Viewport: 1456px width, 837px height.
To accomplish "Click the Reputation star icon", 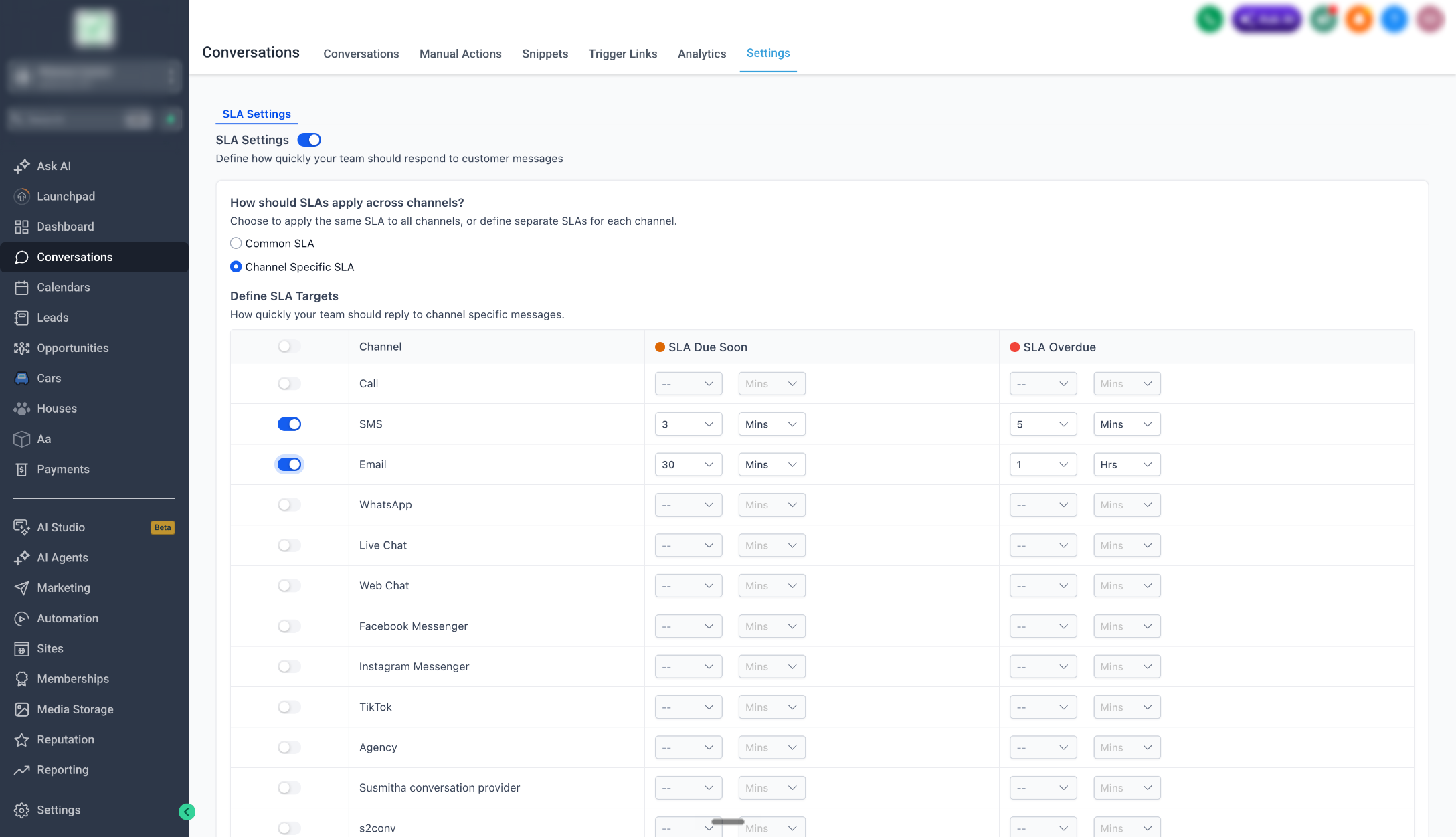I will (x=21, y=739).
